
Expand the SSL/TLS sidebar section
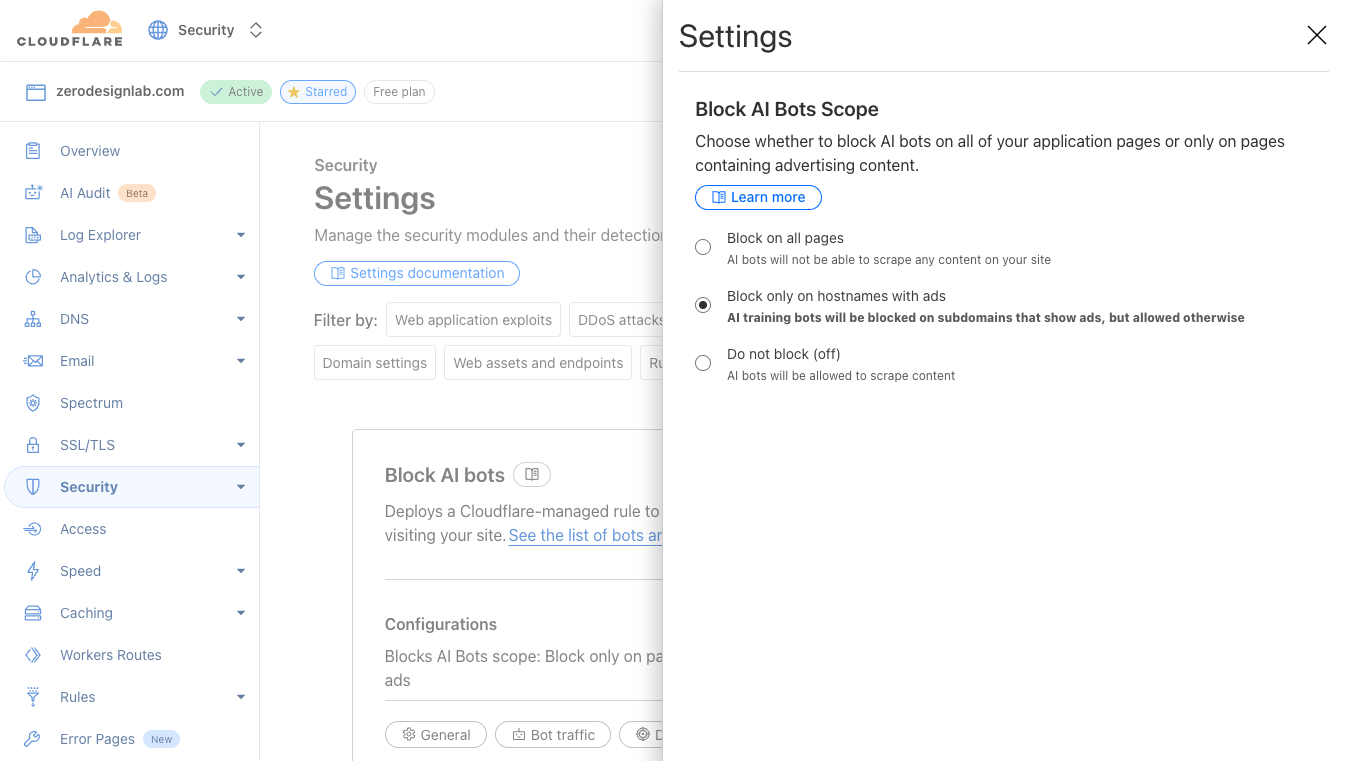[240, 445]
